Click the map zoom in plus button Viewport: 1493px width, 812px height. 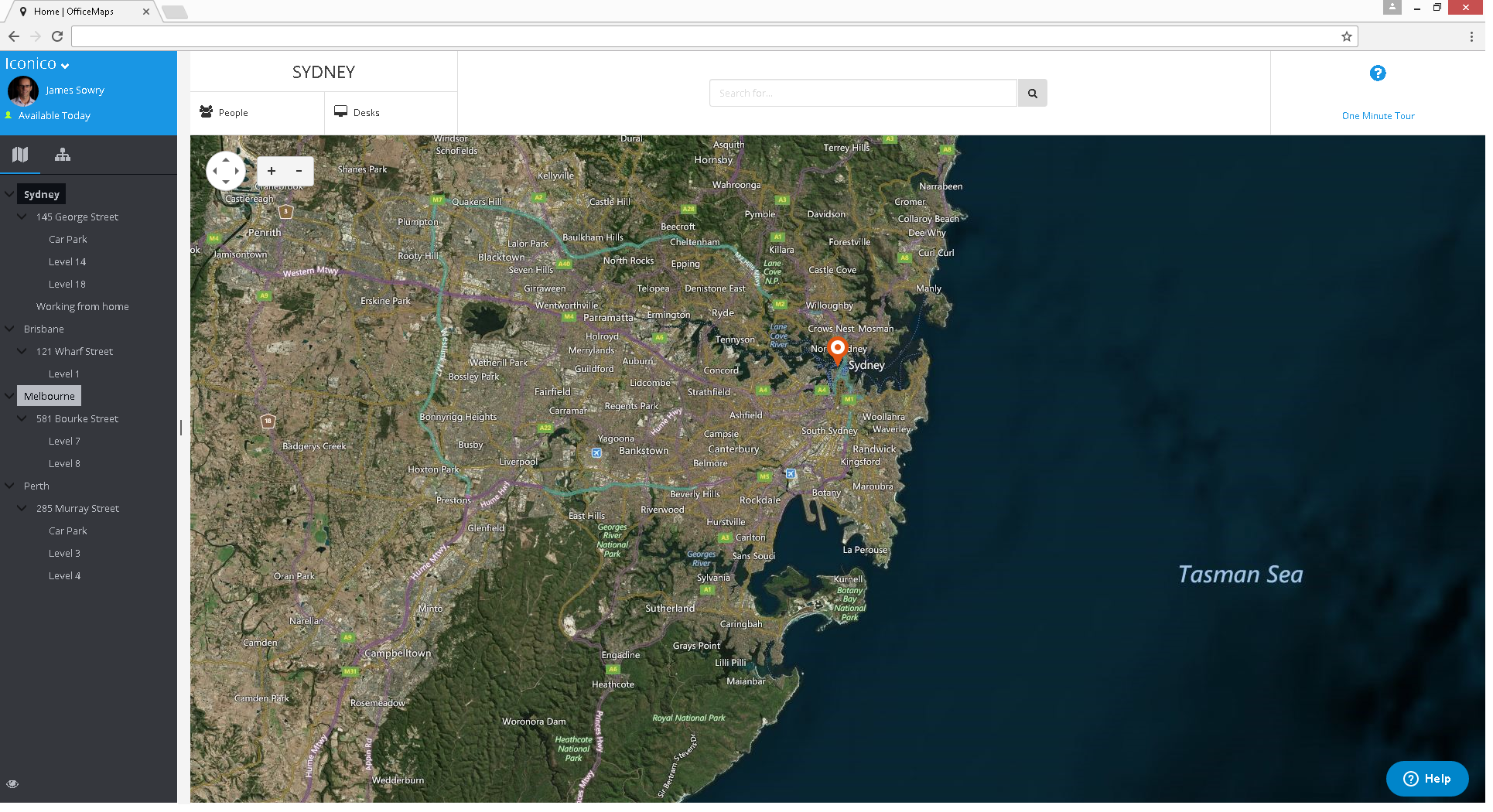tap(271, 171)
